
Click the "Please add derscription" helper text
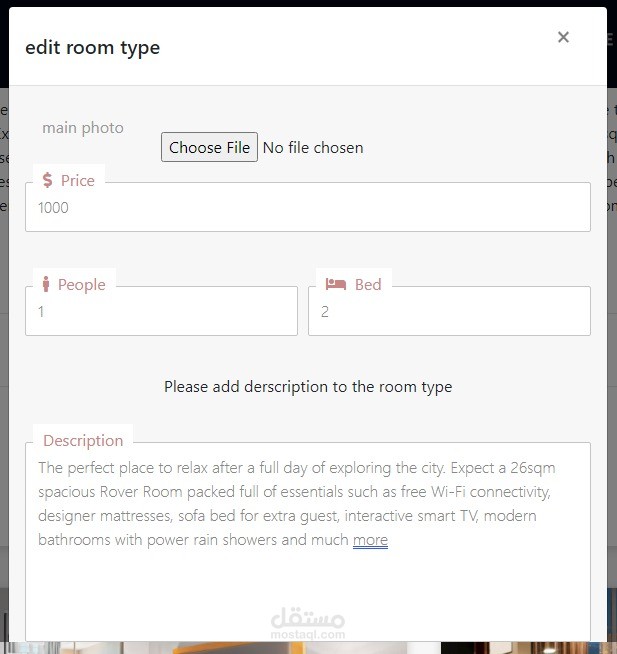[x=308, y=387]
